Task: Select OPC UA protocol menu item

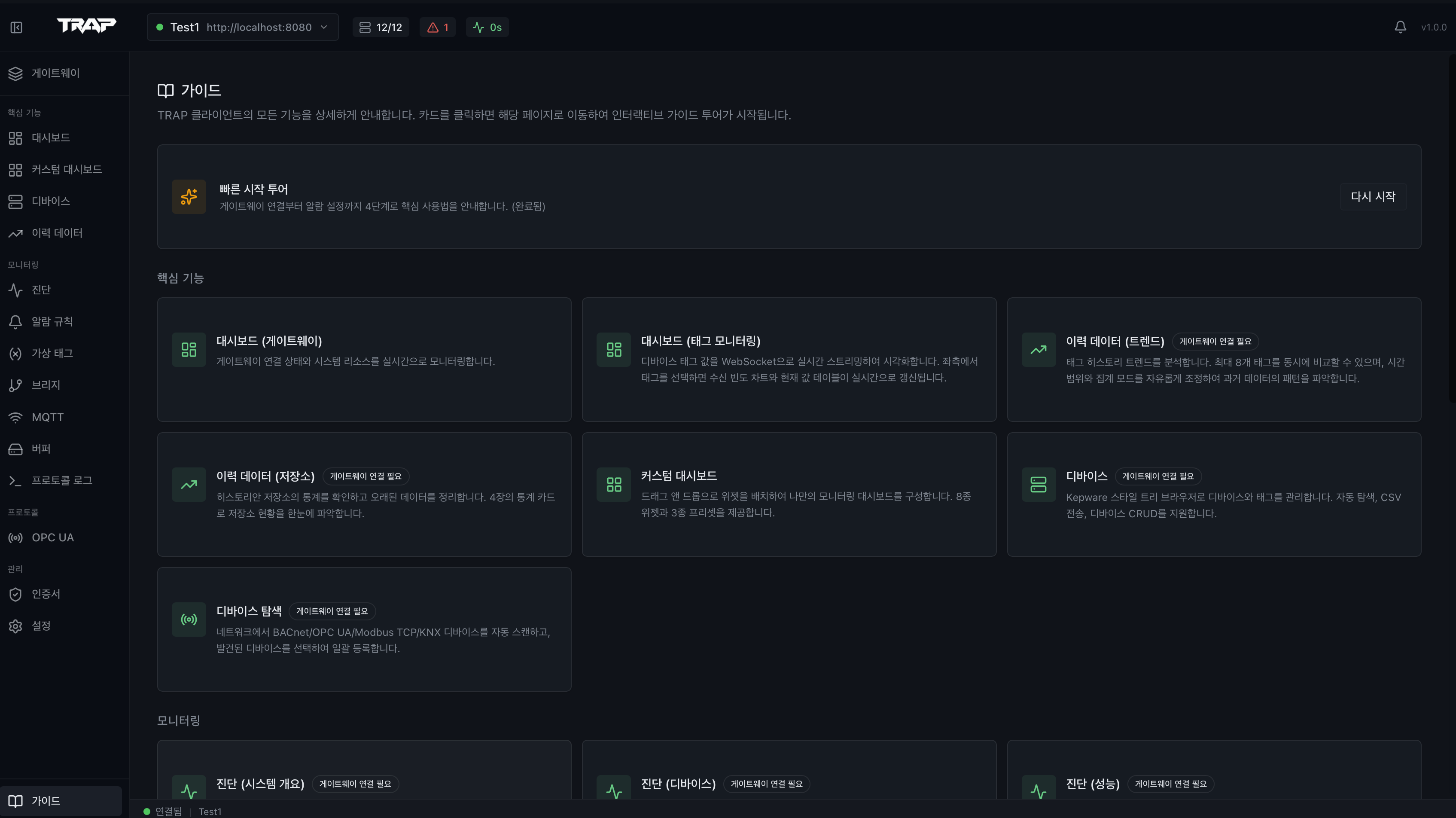Action: click(52, 537)
